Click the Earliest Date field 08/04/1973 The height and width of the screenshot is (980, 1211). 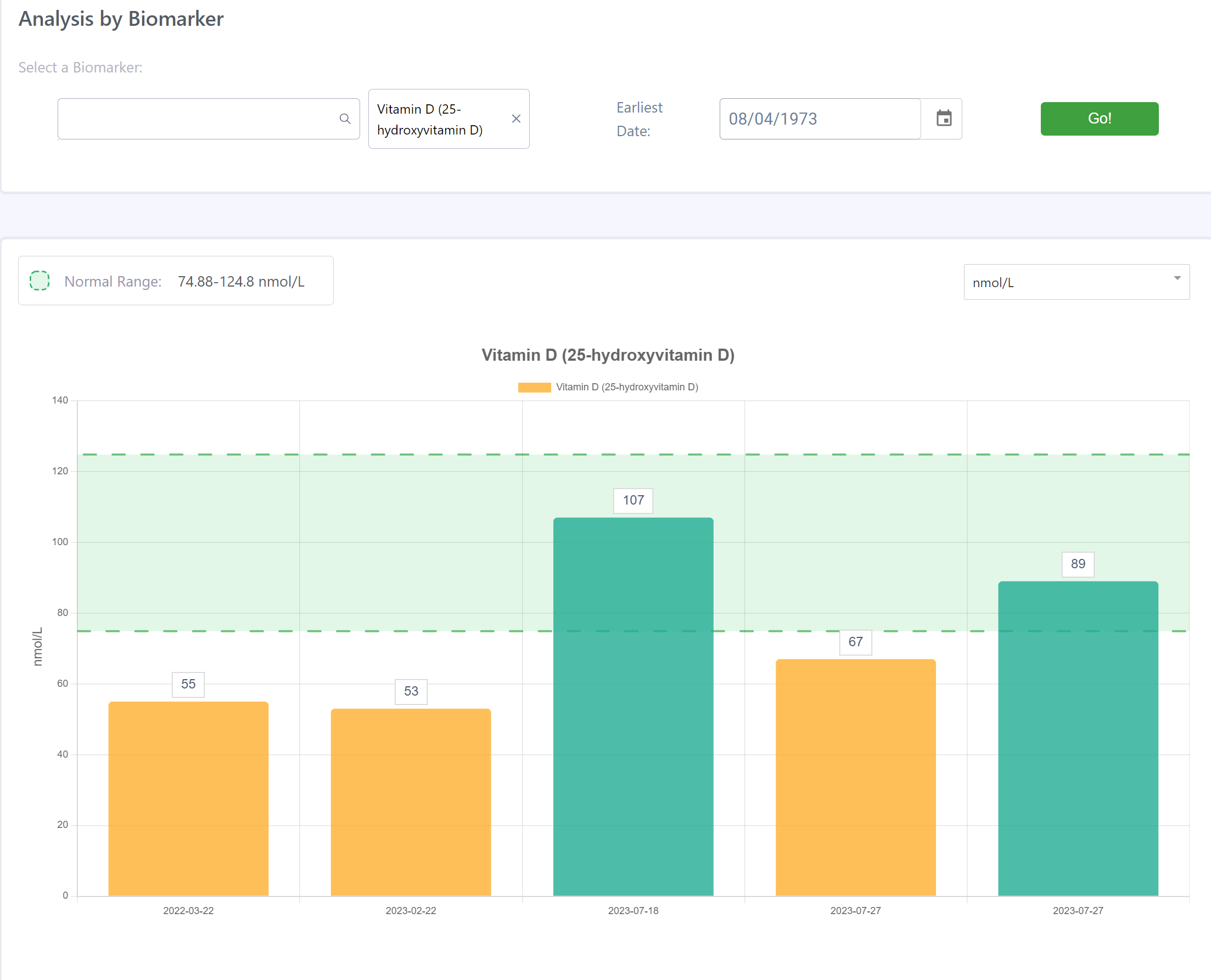click(820, 119)
